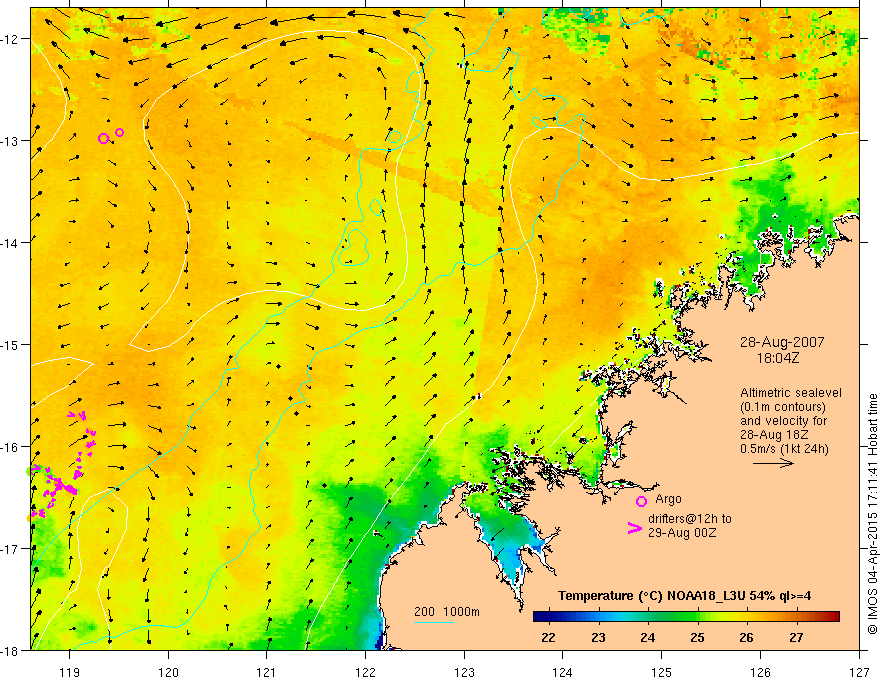Click the smaller Argo float circle near -13
The image size is (880, 680).
[120, 132]
